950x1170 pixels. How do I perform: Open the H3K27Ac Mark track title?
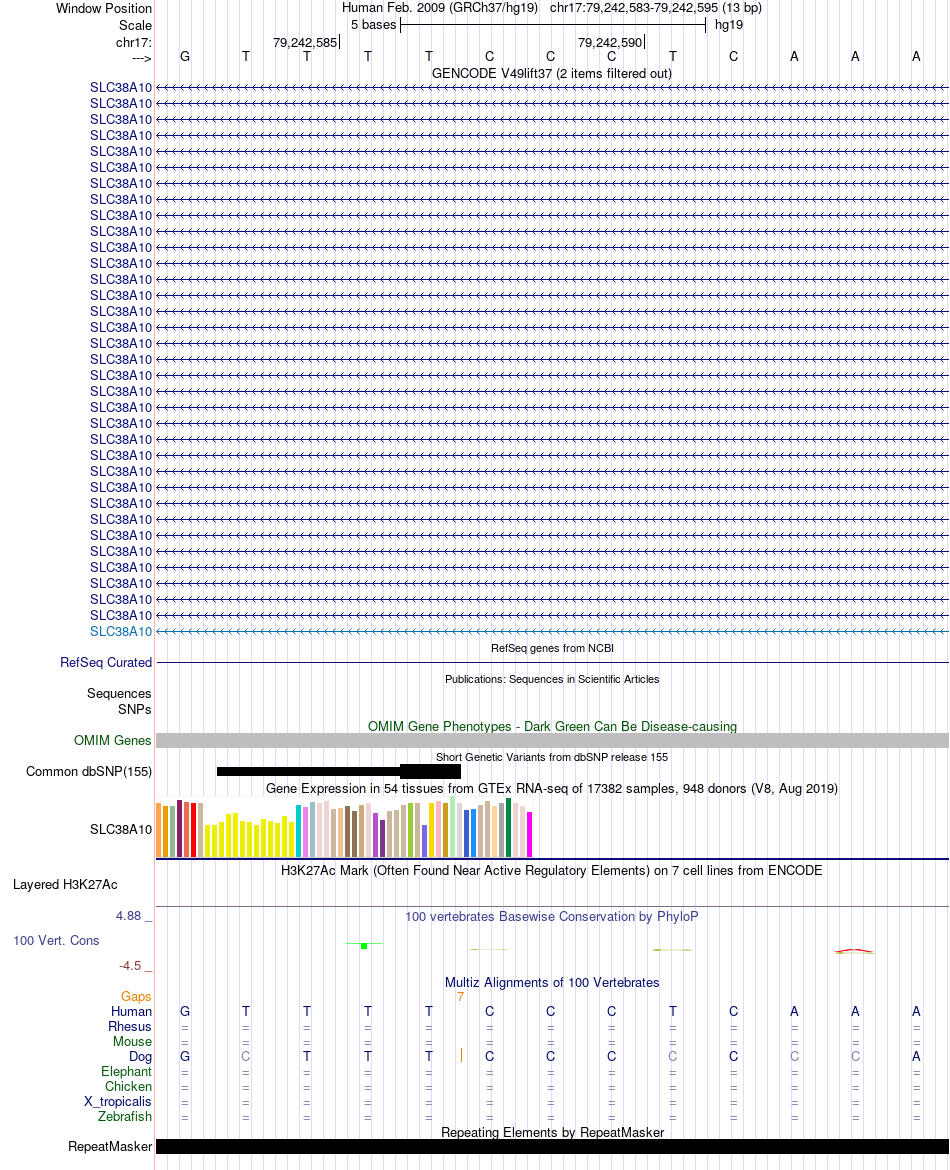[x=551, y=870]
